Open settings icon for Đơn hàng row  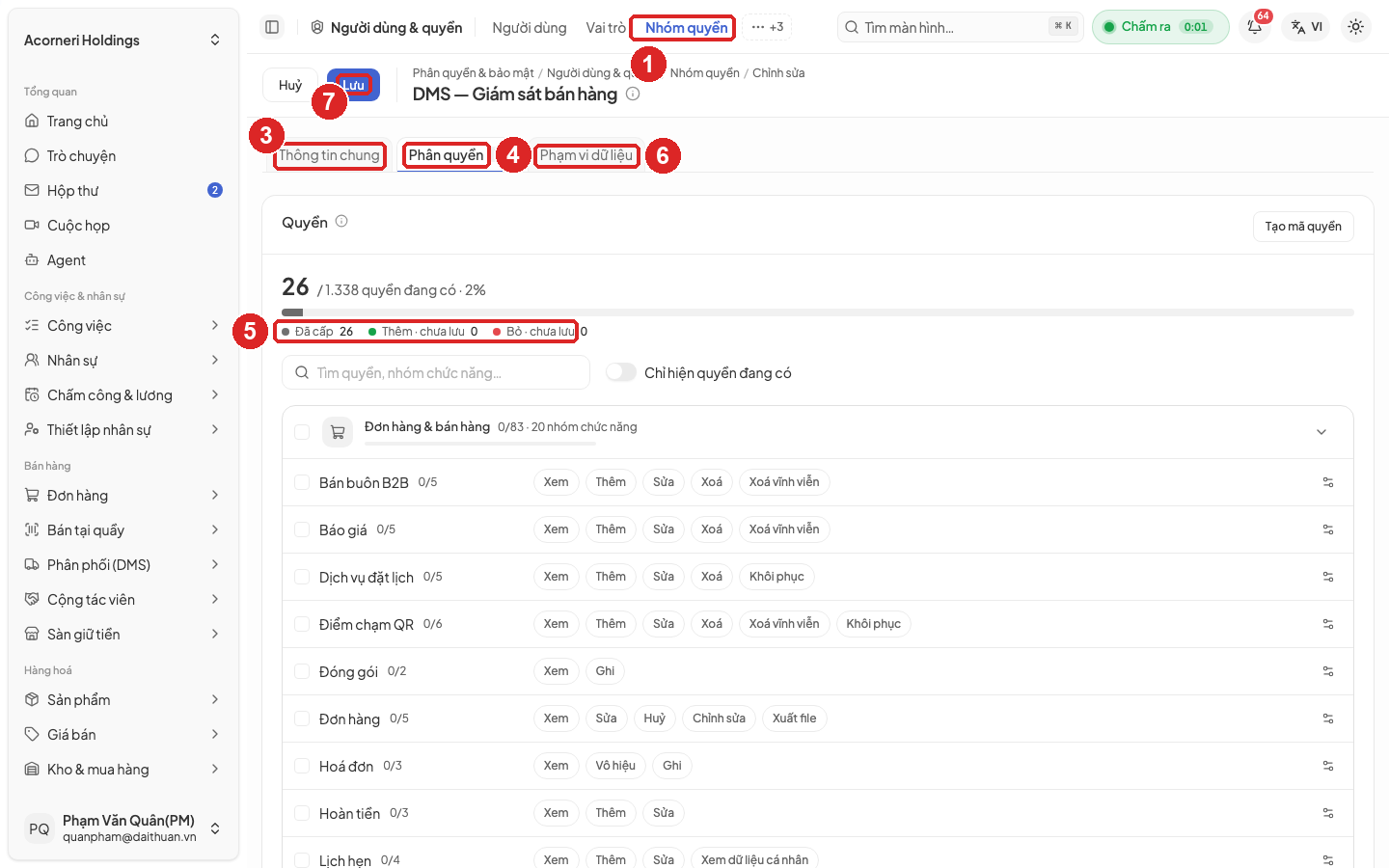[x=1327, y=719]
